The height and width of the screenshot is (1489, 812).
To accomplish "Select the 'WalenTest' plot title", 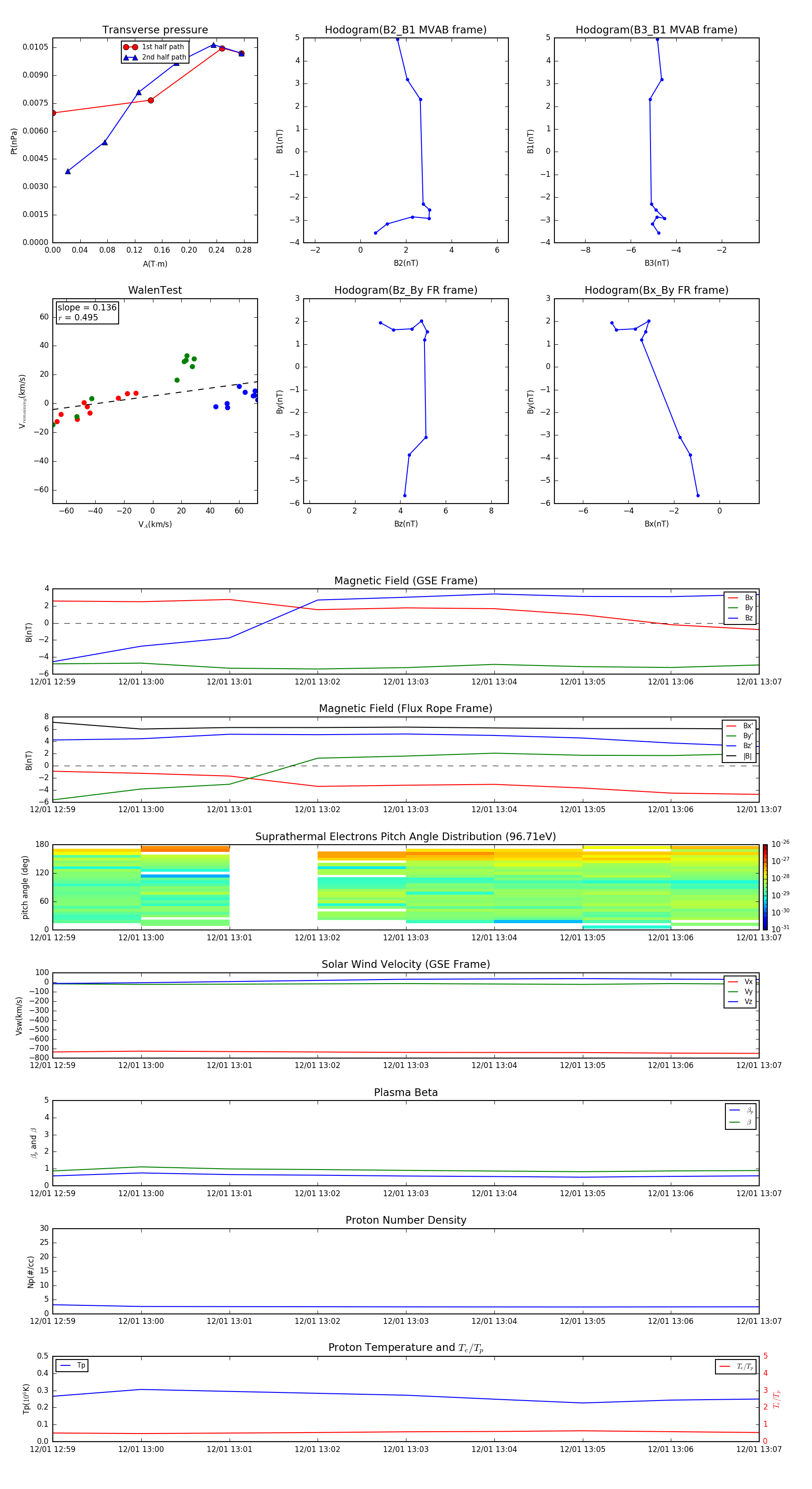I will 155,290.
